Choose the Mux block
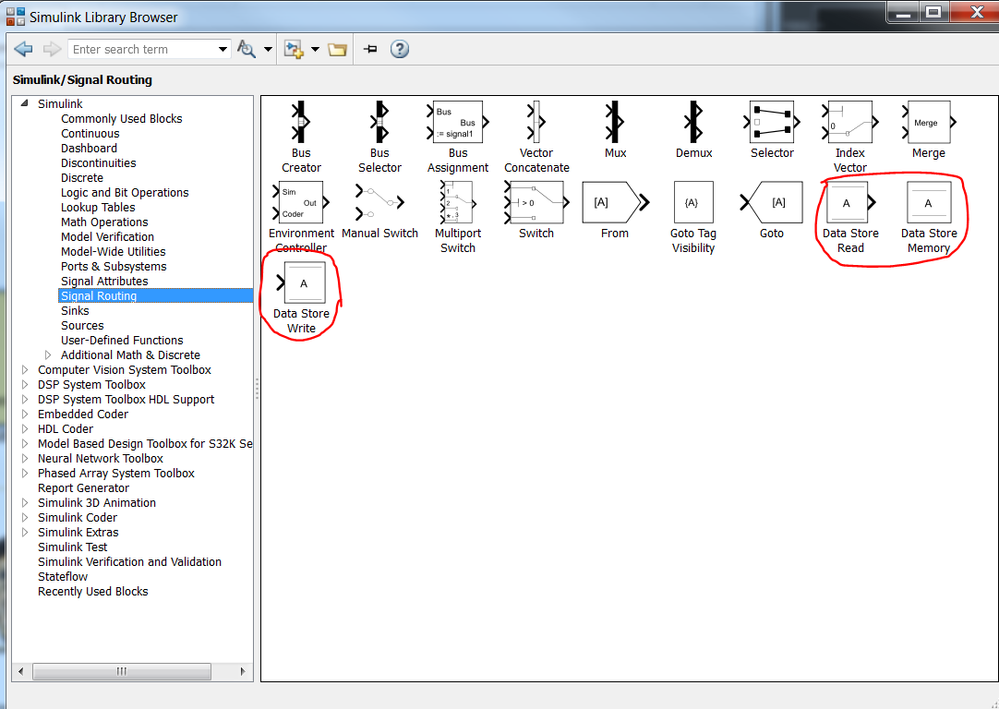The height and width of the screenshot is (709, 999). click(615, 122)
